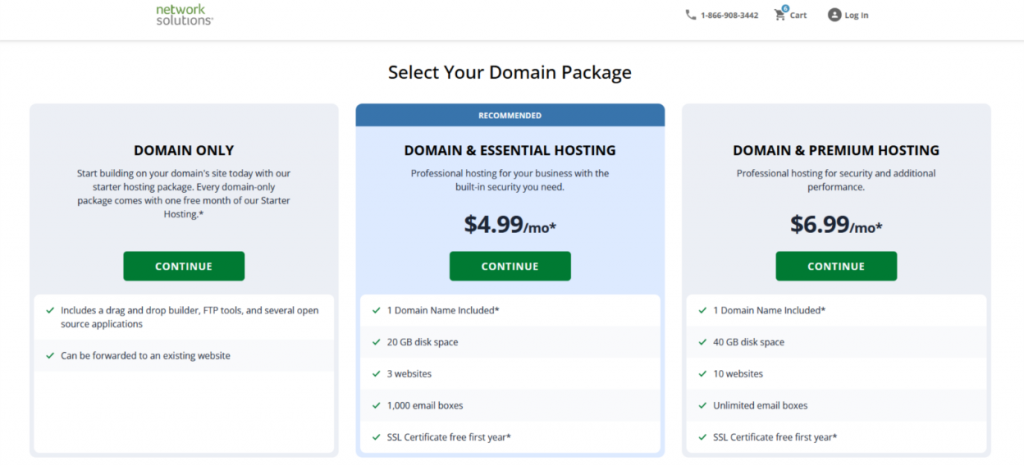Click checkmark beside Can be forwarded item
The height and width of the screenshot is (466, 1024).
(50, 355)
